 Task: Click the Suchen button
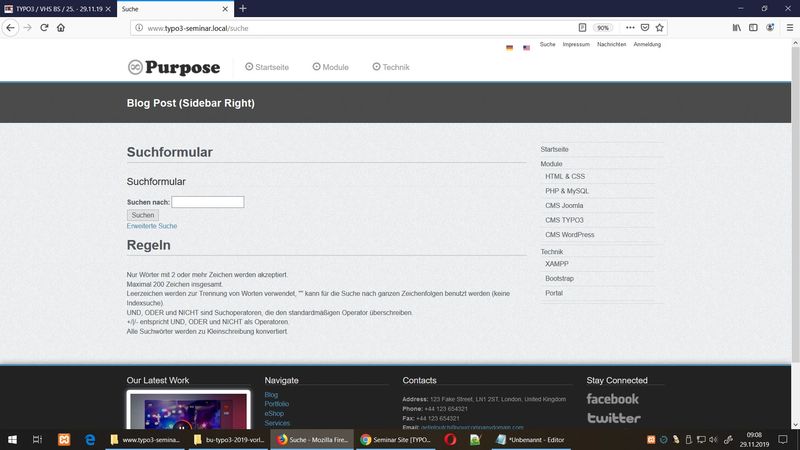tap(143, 215)
